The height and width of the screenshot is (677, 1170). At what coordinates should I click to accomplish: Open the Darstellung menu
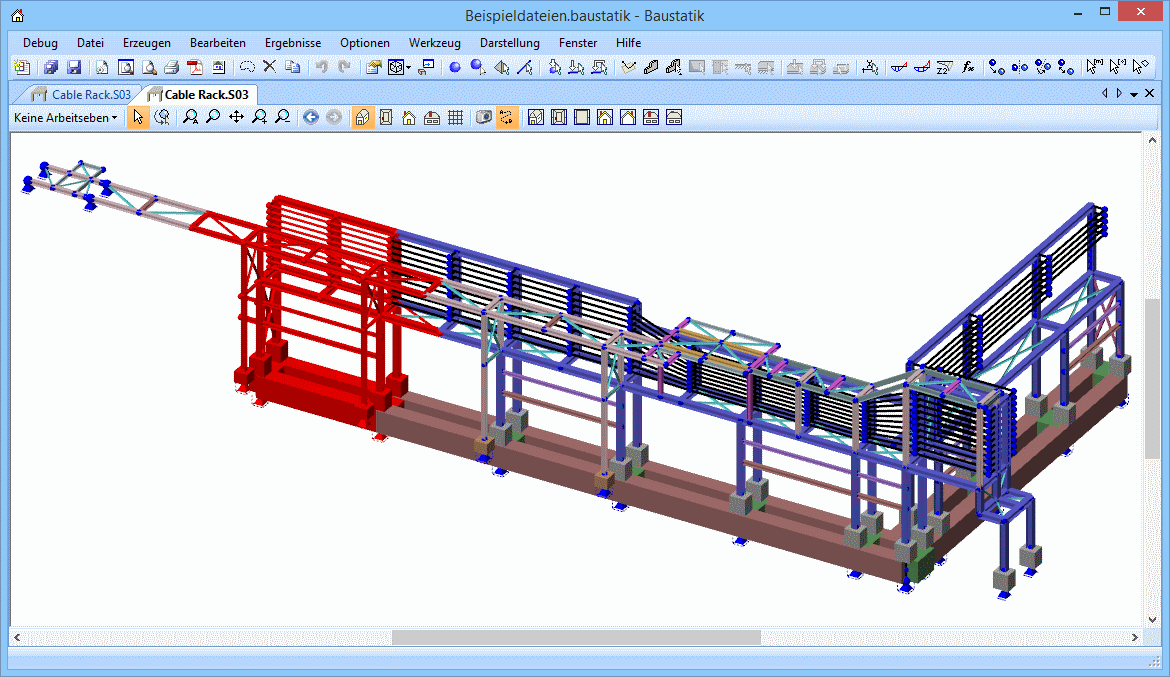(509, 43)
